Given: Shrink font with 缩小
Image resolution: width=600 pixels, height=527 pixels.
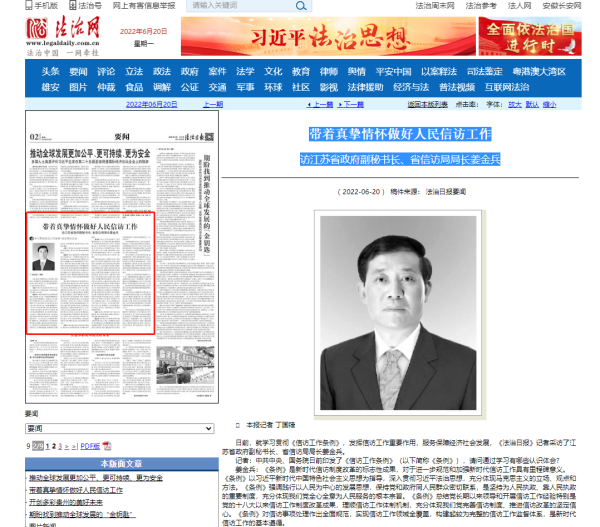Looking at the screenshot, I should [x=549, y=104].
